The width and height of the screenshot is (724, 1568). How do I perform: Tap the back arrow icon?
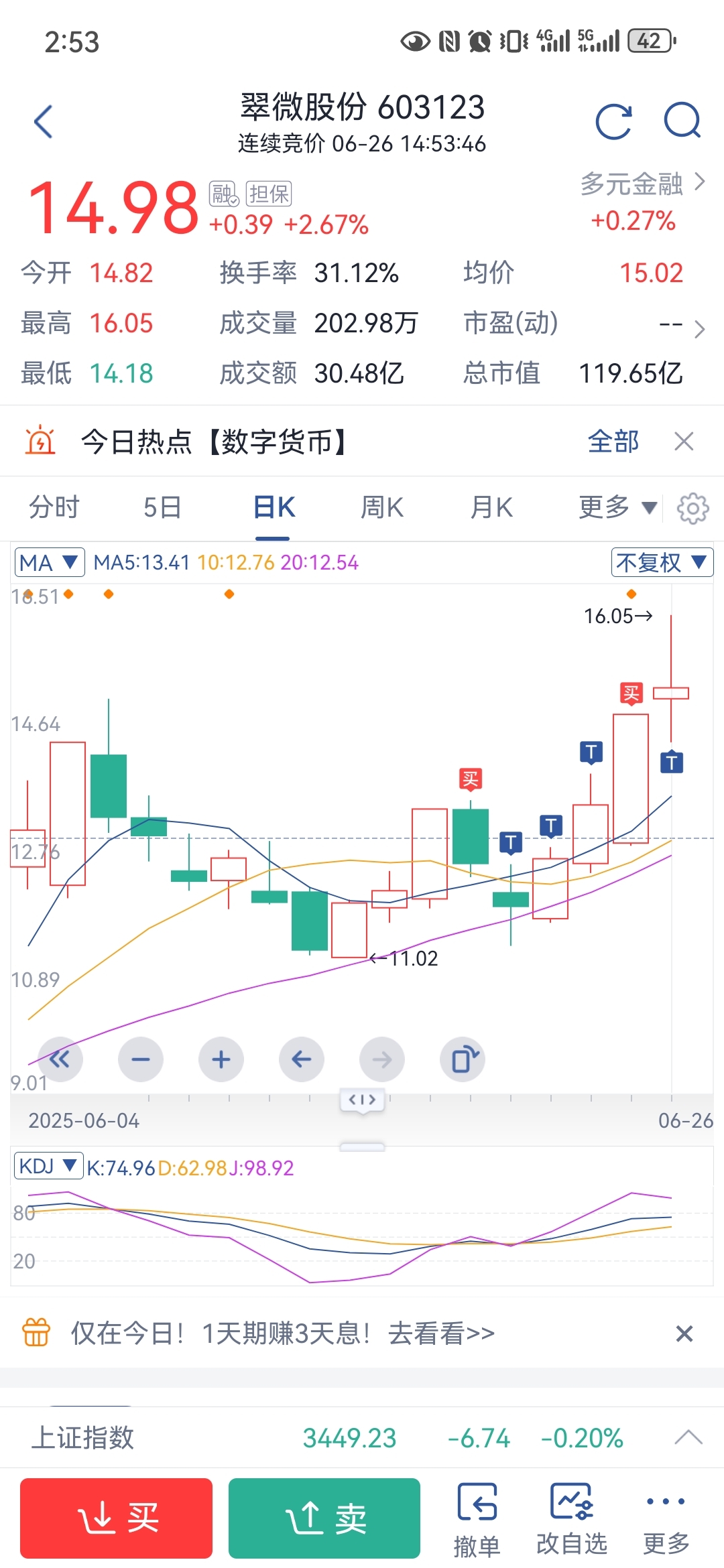(x=44, y=122)
